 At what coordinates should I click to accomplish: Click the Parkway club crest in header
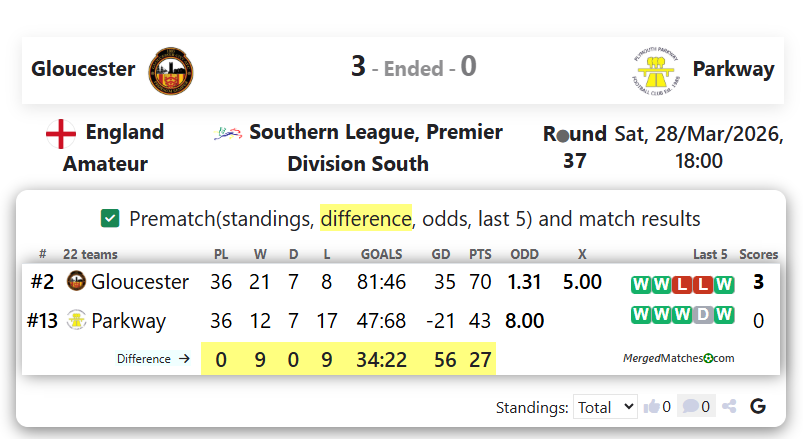click(657, 69)
